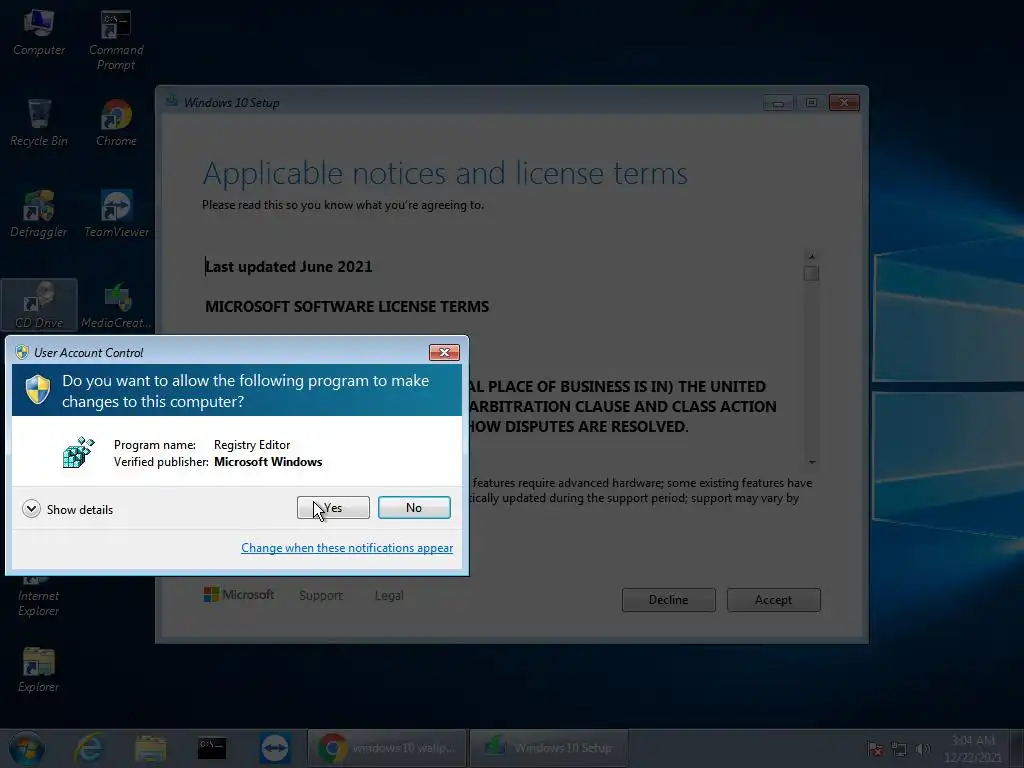
Task: Click license text scrollbar up arrow
Action: [811, 257]
